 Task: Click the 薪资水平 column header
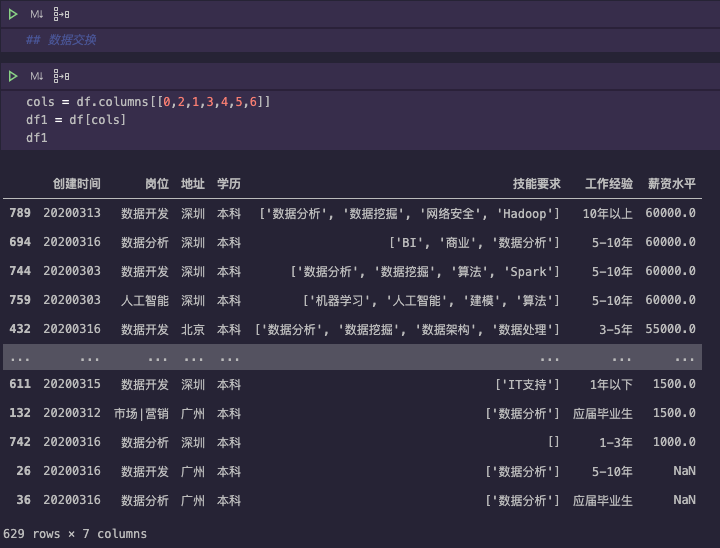tap(671, 184)
